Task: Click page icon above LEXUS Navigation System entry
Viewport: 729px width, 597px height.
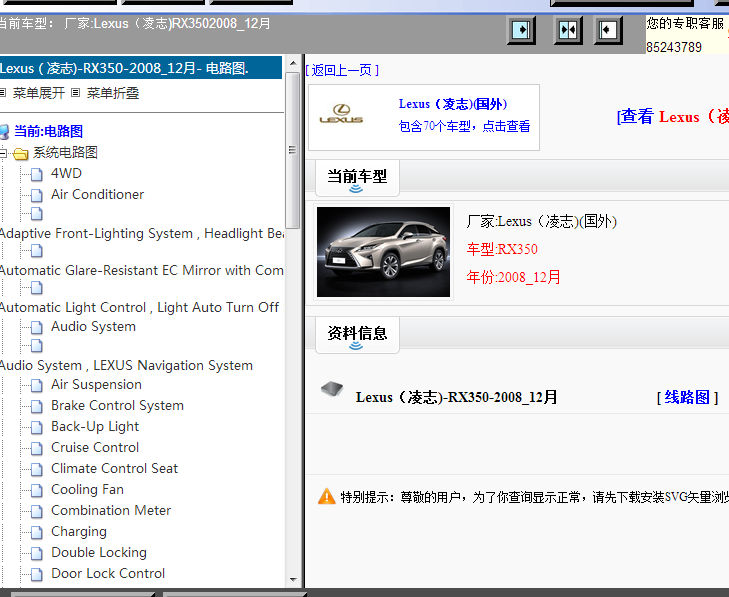Action: click(37, 346)
